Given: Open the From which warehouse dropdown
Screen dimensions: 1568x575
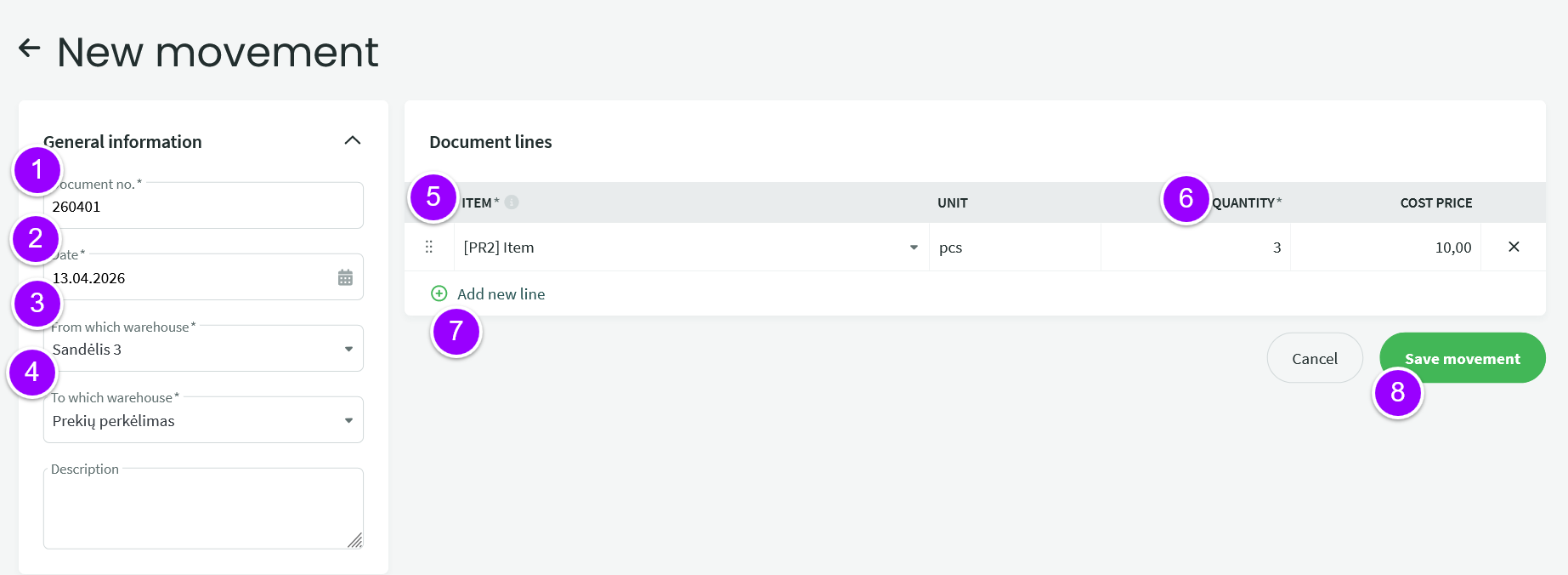Looking at the screenshot, I should (x=348, y=349).
